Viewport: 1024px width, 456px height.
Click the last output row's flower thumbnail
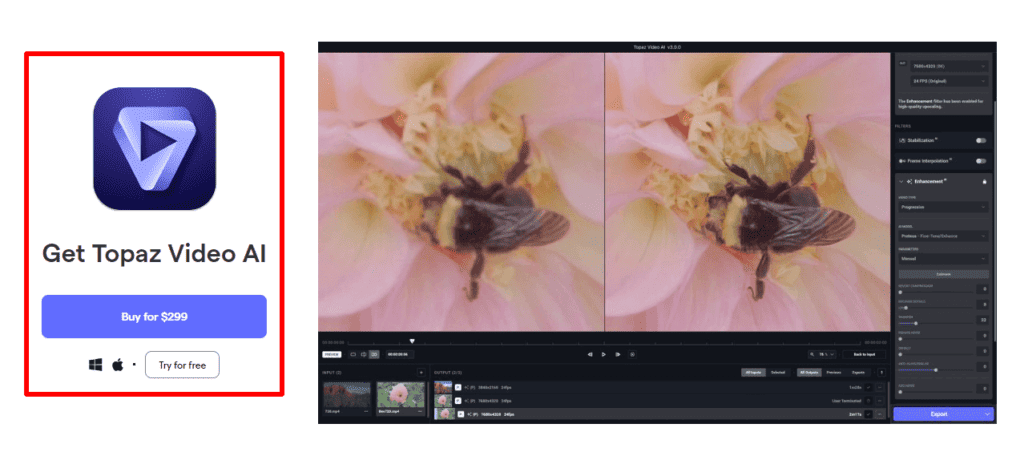pos(445,414)
